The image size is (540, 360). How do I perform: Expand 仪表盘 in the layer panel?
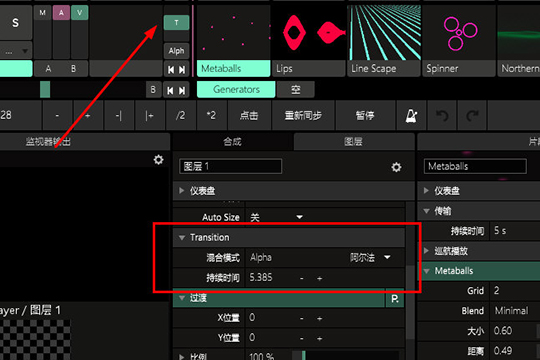click(x=181, y=191)
